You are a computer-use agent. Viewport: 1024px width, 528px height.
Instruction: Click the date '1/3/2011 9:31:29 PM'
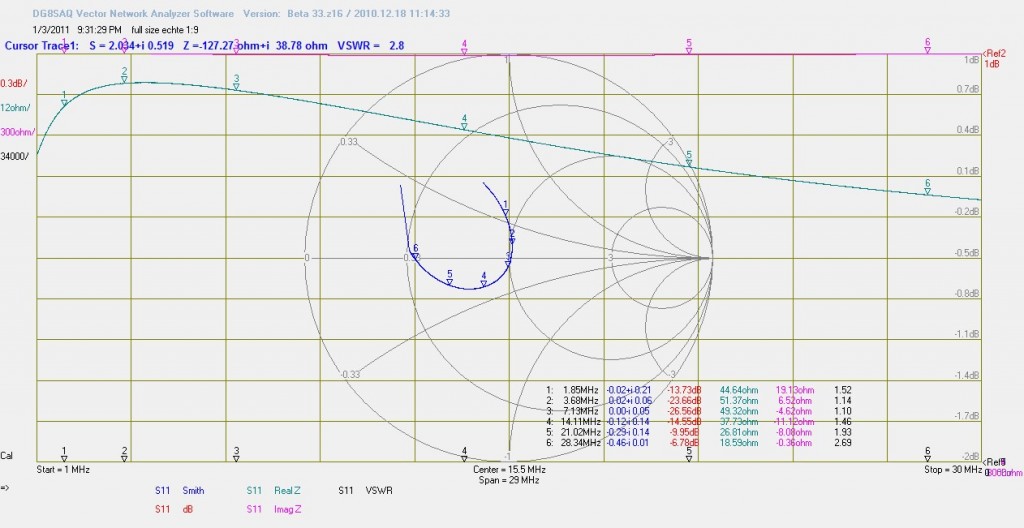tap(77, 29)
